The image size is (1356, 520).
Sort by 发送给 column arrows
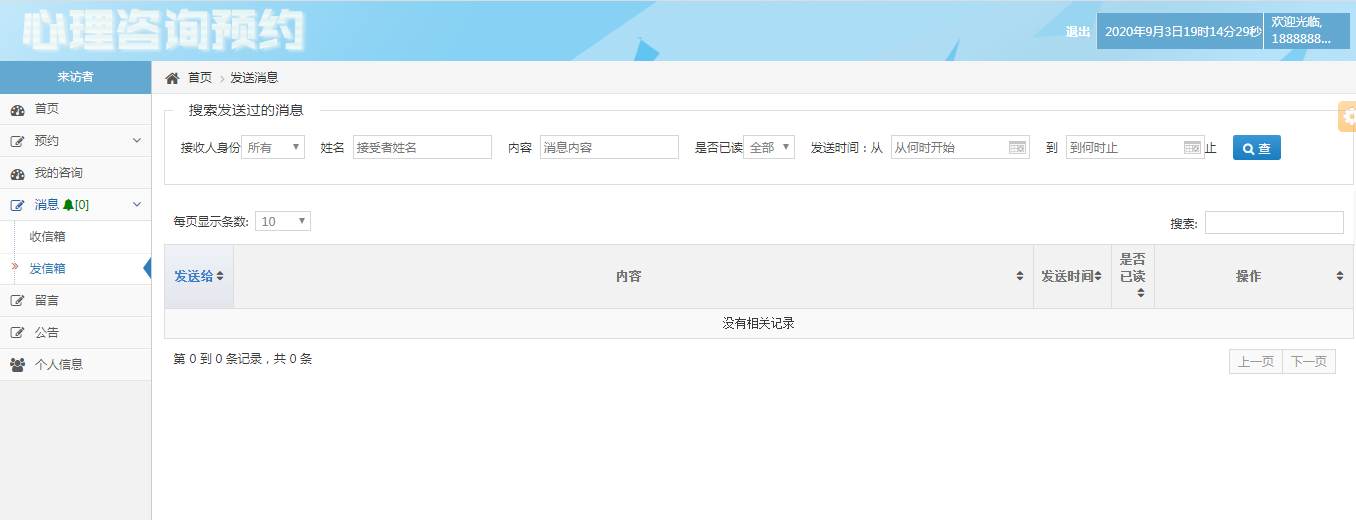tap(220, 276)
